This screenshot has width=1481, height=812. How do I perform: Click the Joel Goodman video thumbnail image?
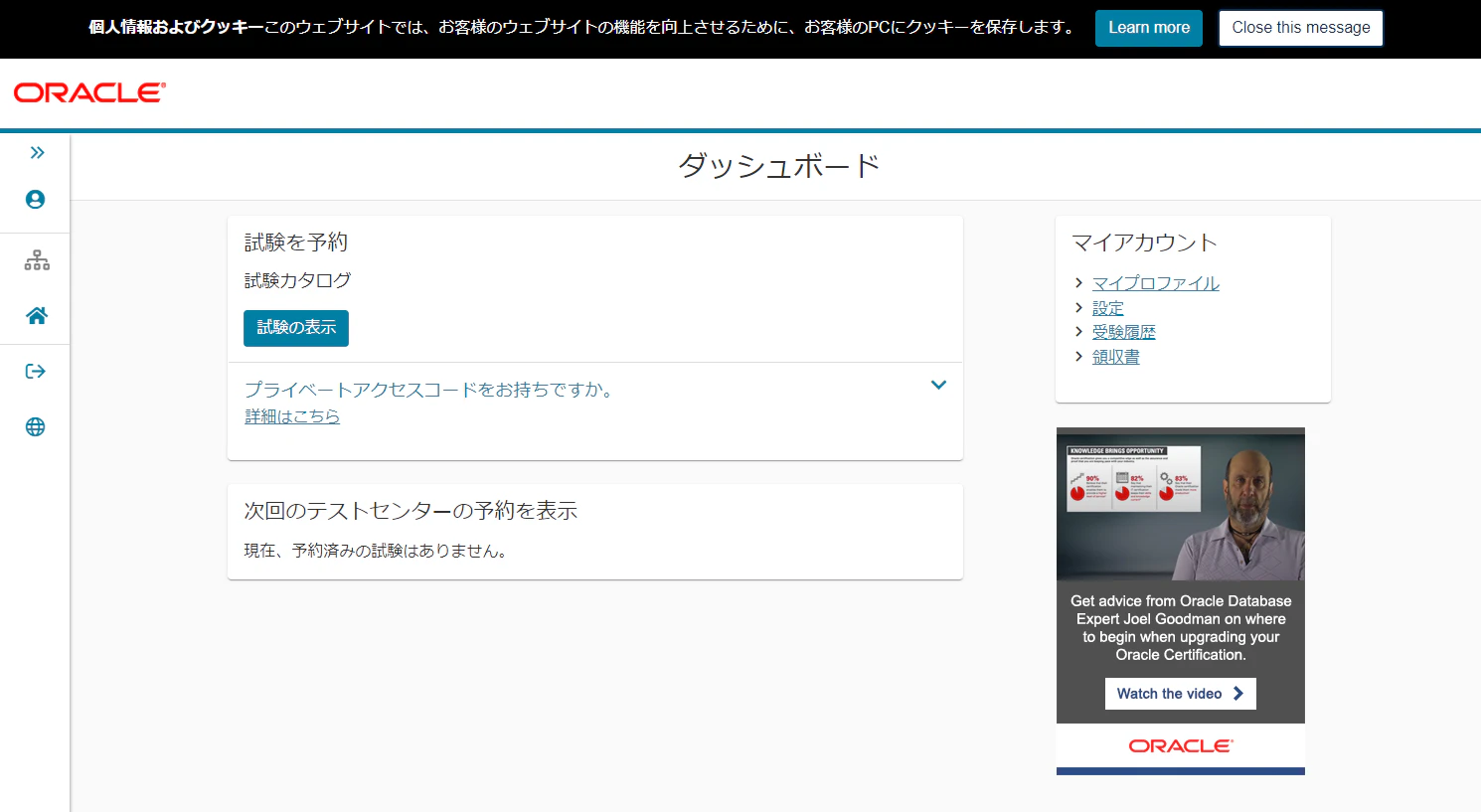[1181, 504]
